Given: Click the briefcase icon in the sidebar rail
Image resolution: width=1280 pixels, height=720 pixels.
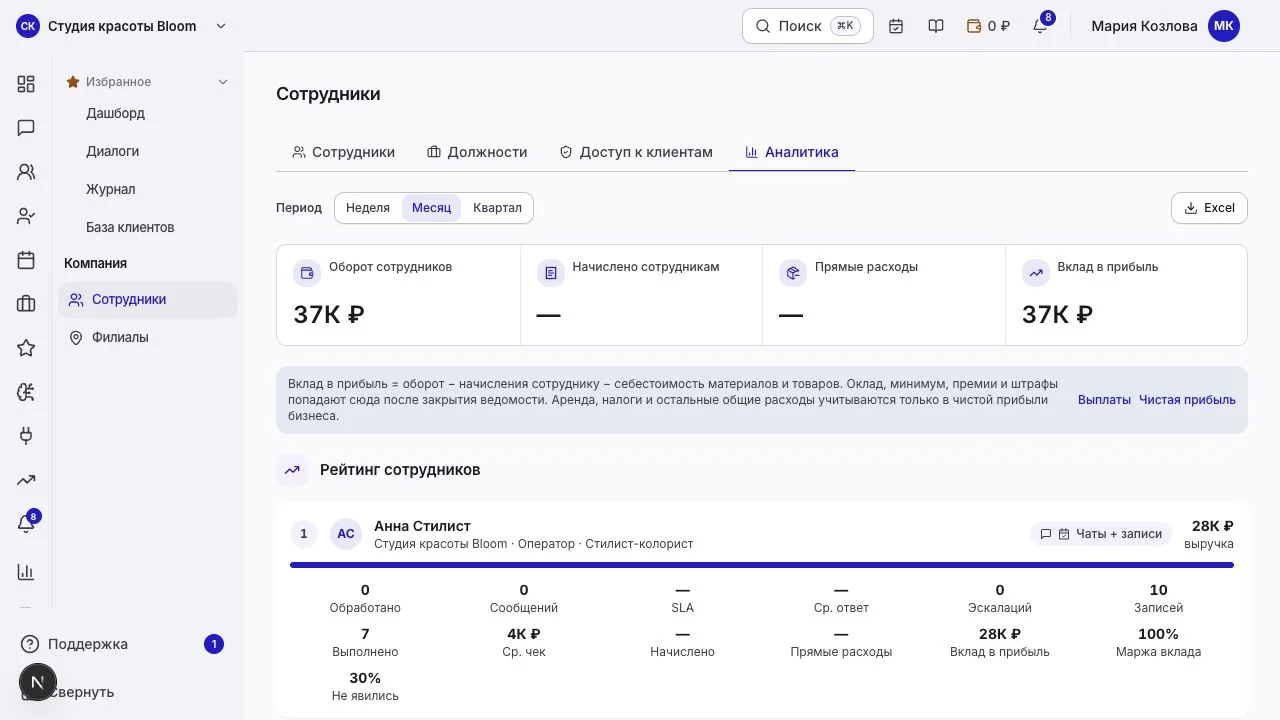Looking at the screenshot, I should (x=26, y=304).
